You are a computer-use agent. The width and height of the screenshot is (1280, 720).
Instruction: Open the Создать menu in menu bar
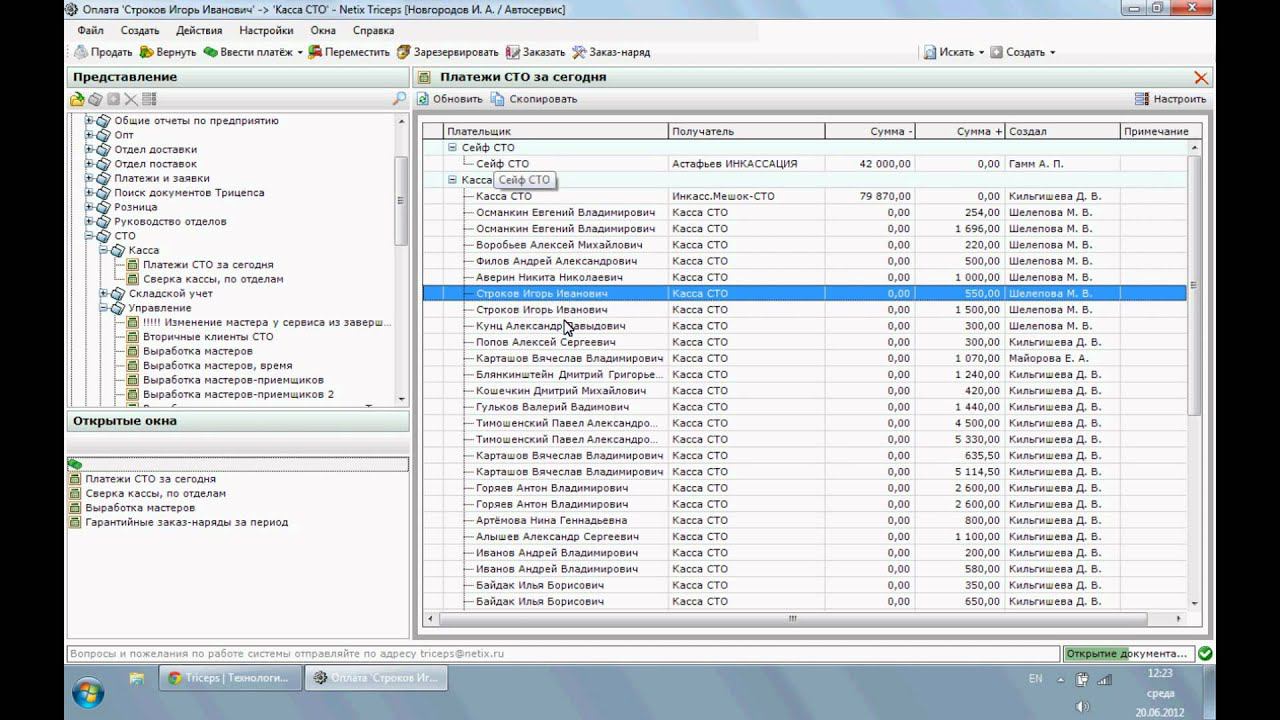pyautogui.click(x=140, y=31)
